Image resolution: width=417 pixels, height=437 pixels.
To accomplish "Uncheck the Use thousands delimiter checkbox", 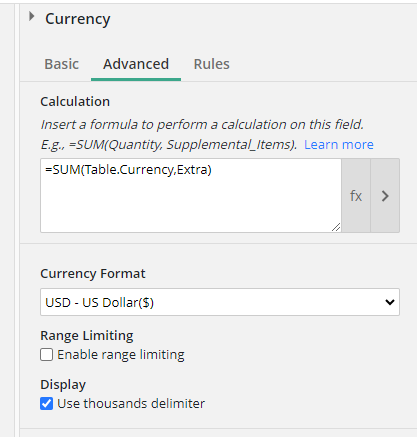I will point(46,404).
